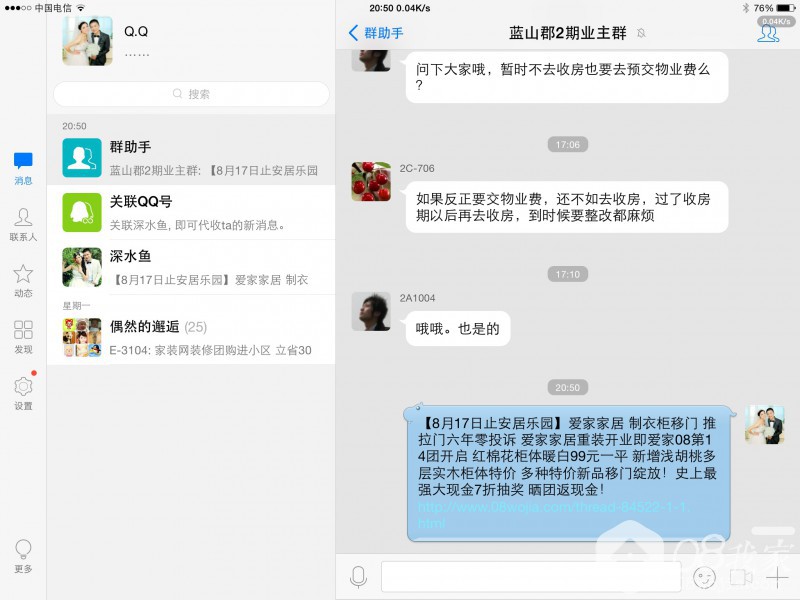Tap the Q.Q profile avatar photo
Screen dimensions: 800x600
click(87, 41)
